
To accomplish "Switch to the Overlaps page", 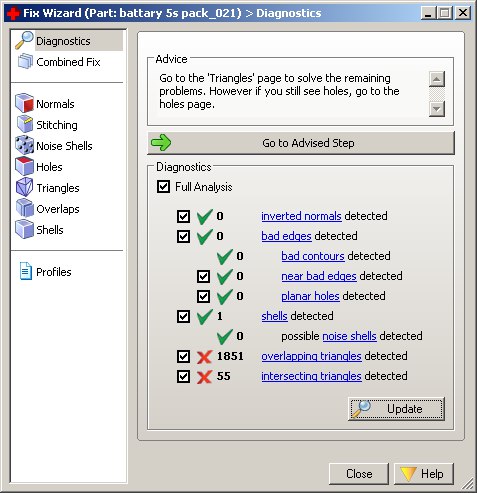I will coord(58,209).
